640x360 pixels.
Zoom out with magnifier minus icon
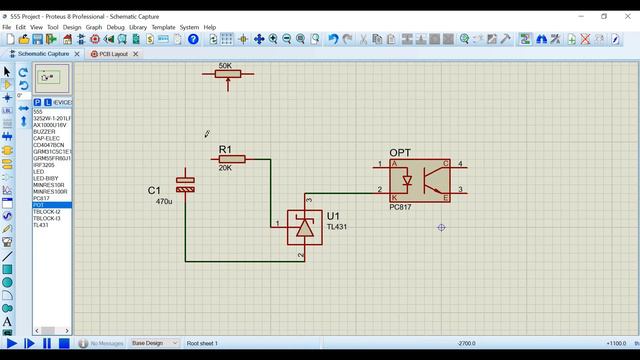(287, 39)
